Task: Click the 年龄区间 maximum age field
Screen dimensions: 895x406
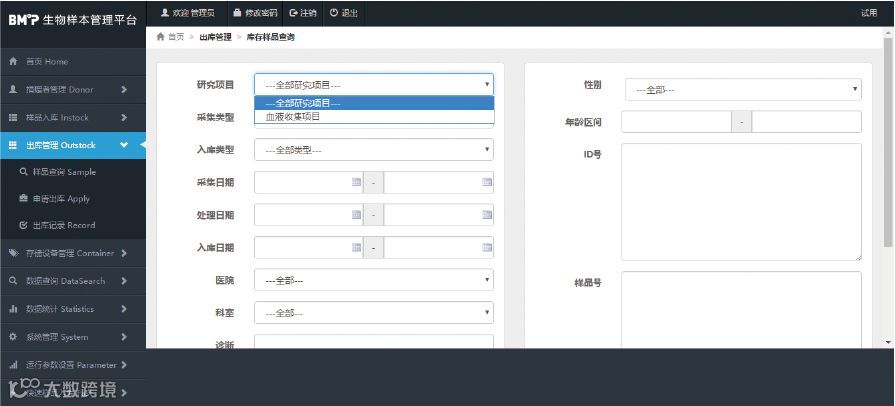Action: click(807, 122)
